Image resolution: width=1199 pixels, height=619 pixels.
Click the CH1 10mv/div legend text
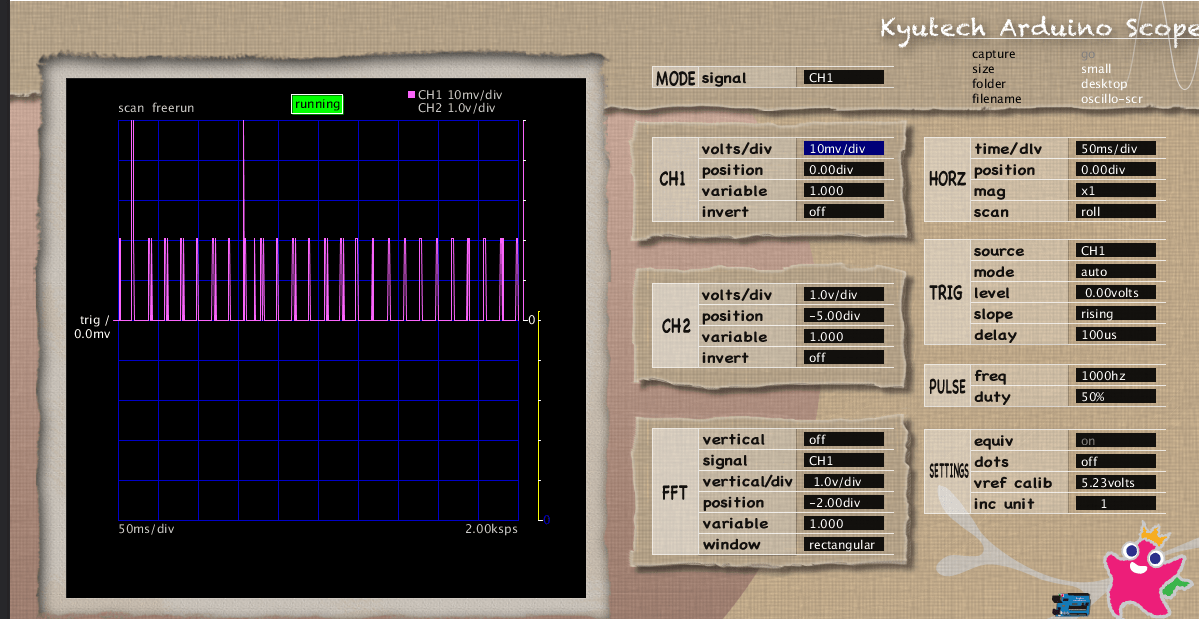(460, 95)
